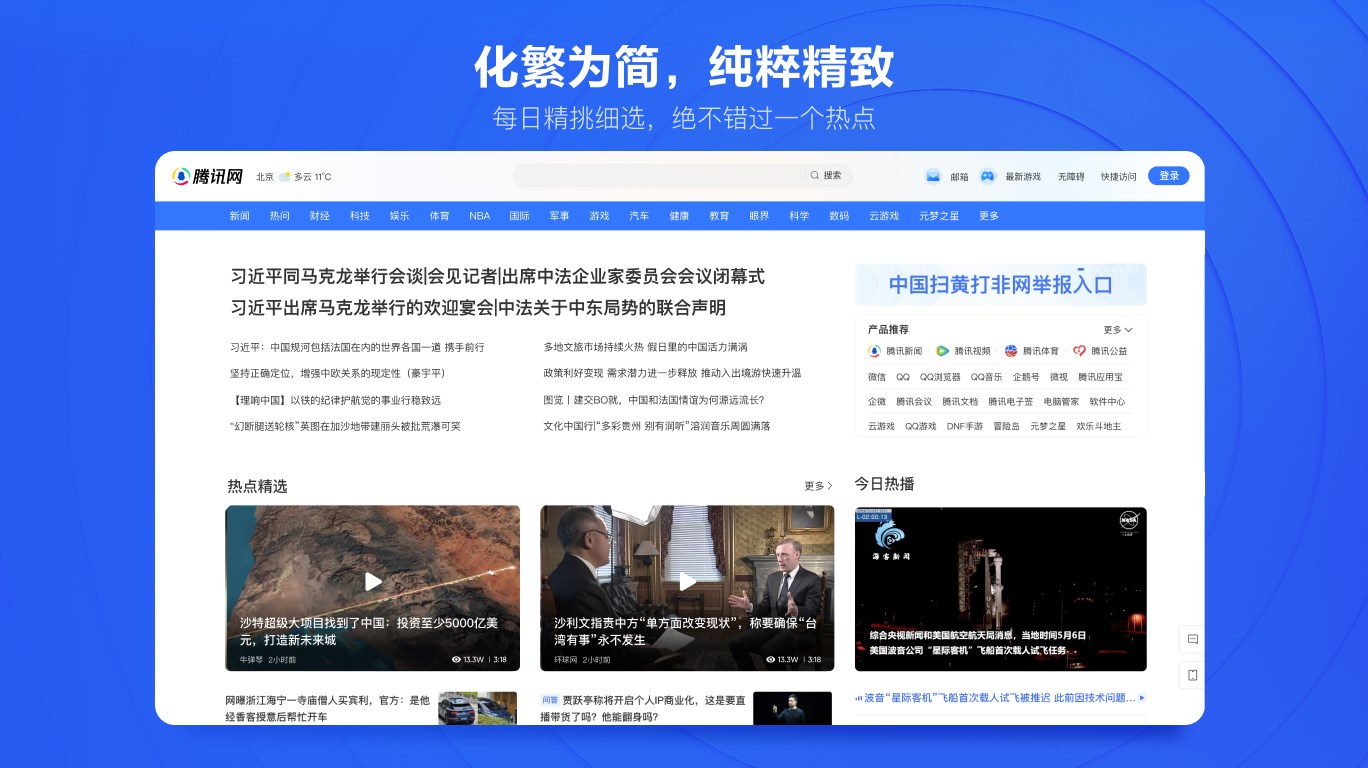Open the 邮箱 envelope icon

[x=933, y=176]
